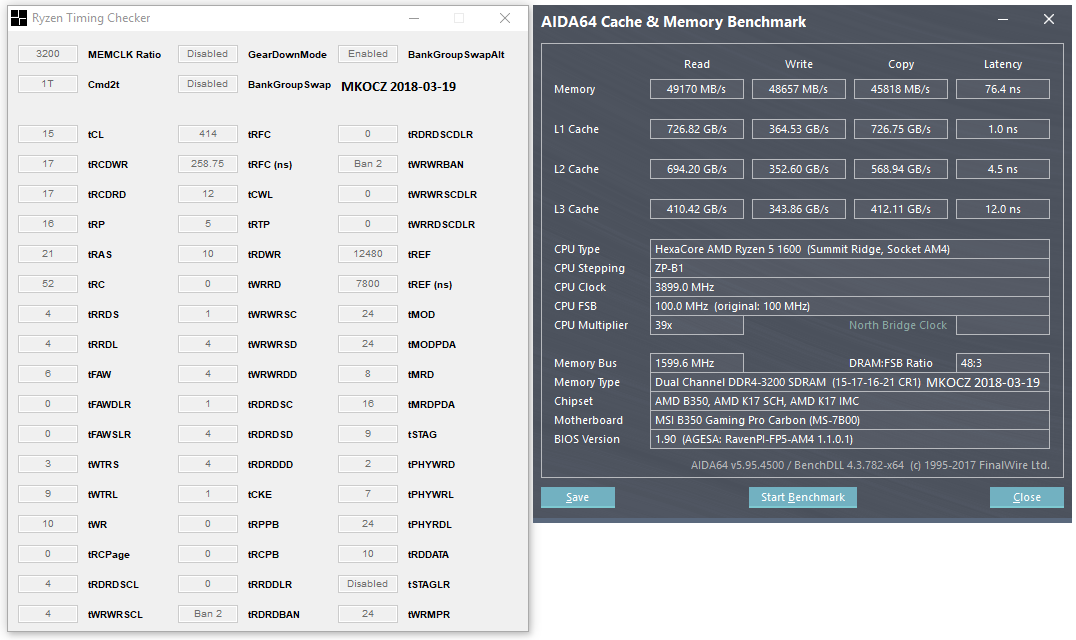Close the Ryzen Timing Checker window
This screenshot has height=640, width=1076.
[x=504, y=19]
